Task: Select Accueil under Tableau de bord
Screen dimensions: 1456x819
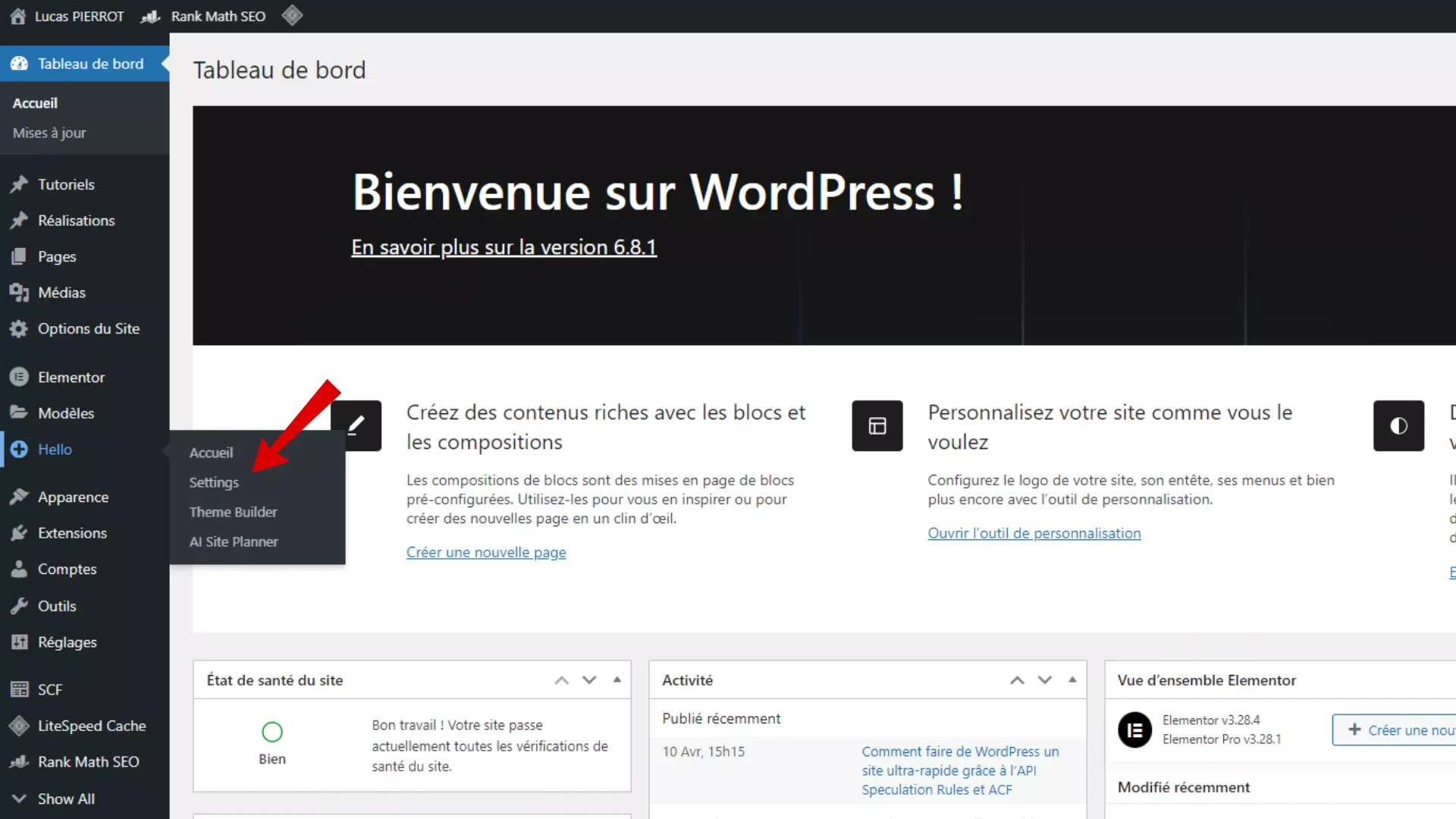Action: tap(35, 103)
